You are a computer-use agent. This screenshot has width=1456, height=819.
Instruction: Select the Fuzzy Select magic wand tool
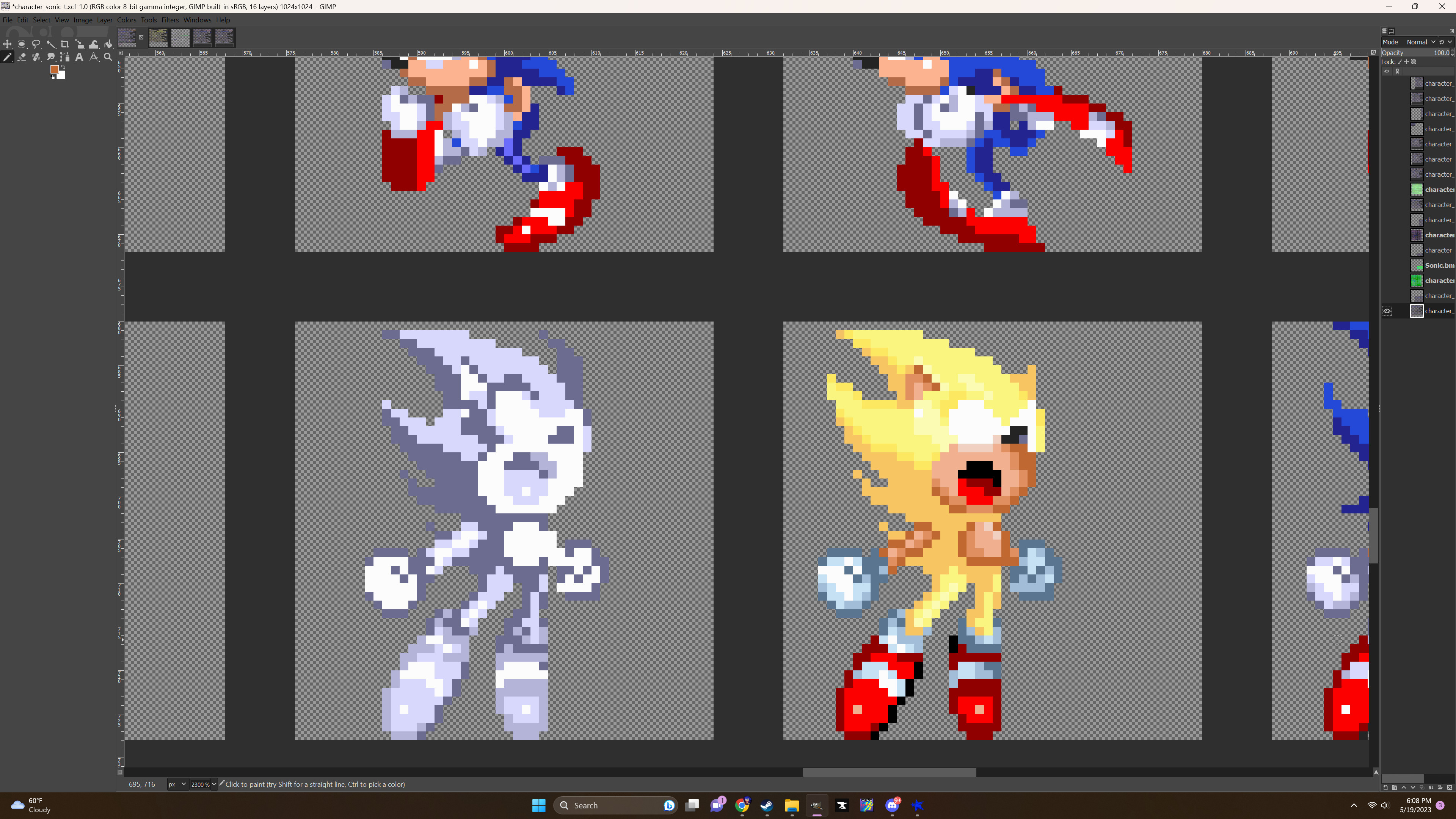pyautogui.click(x=51, y=44)
